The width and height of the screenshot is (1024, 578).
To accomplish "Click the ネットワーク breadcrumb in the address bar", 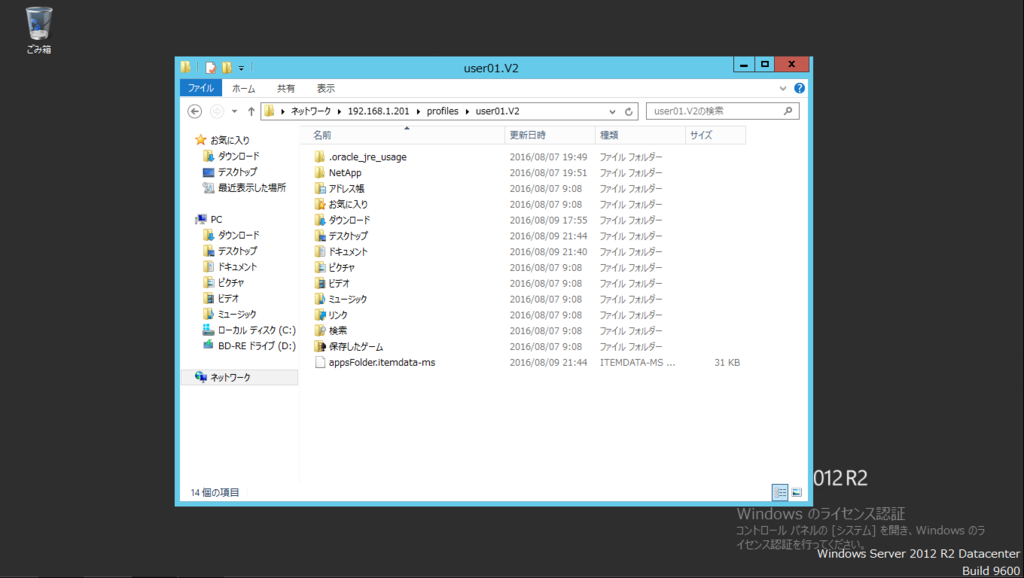I will 311,111.
